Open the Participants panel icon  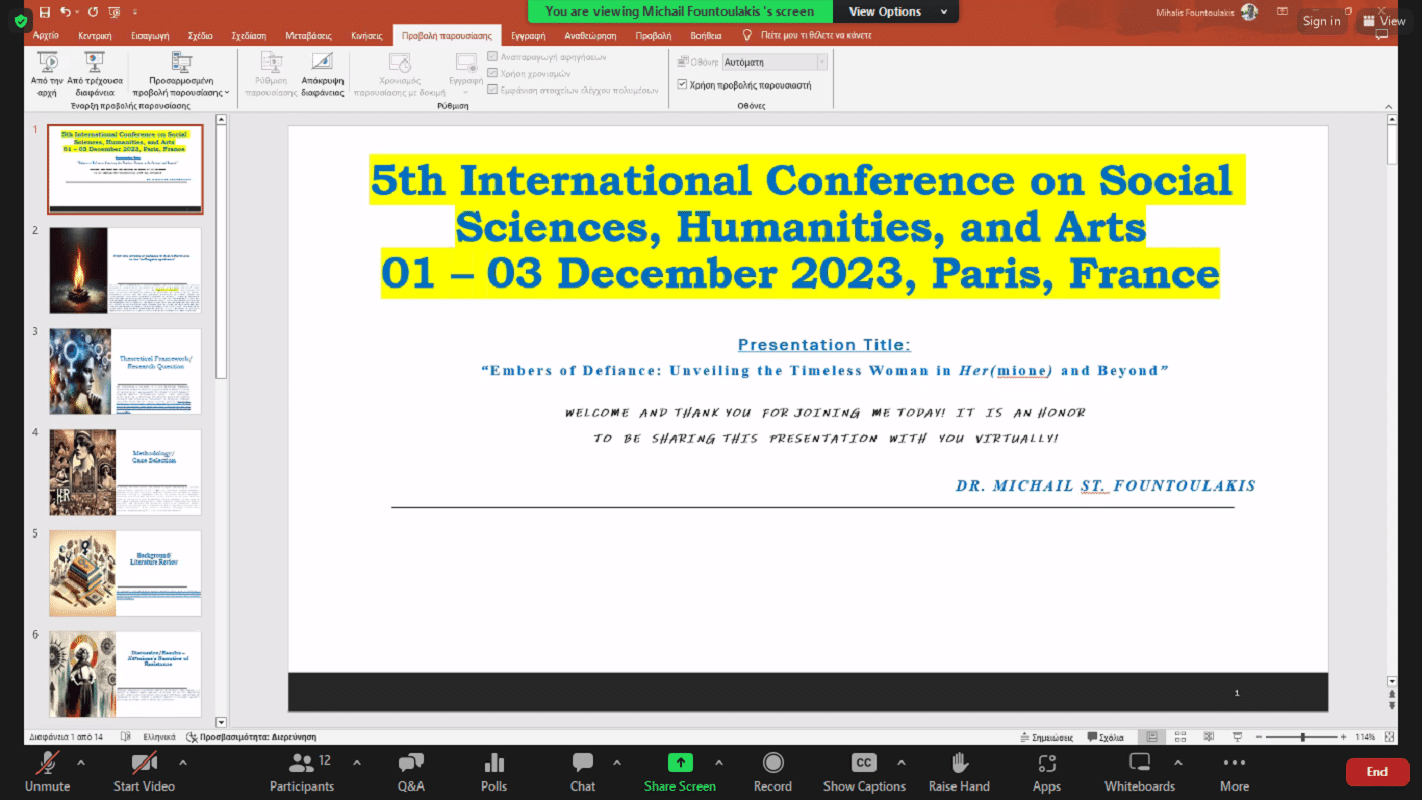(301, 764)
